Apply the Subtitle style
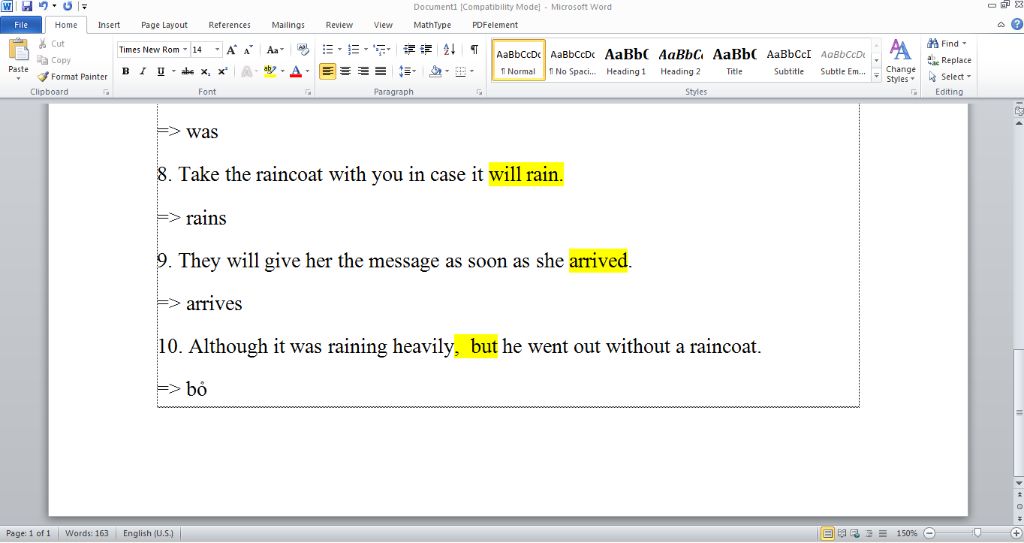Image resolution: width=1024 pixels, height=543 pixels. pos(788,60)
